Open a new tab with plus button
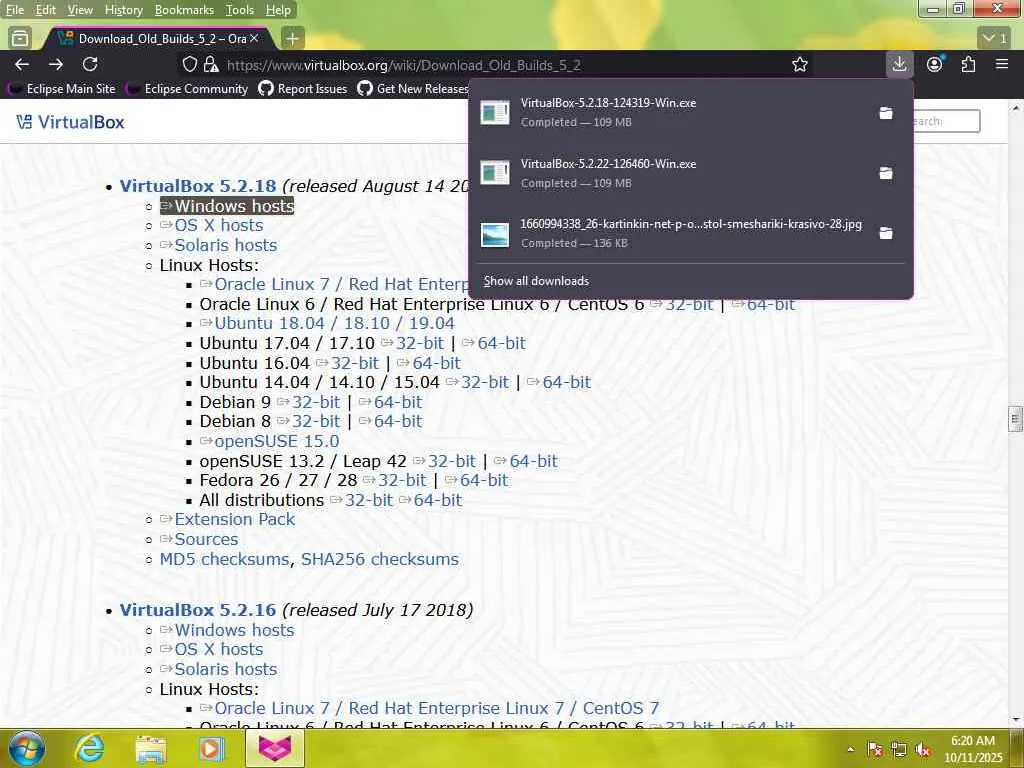The image size is (1024, 768). (292, 39)
